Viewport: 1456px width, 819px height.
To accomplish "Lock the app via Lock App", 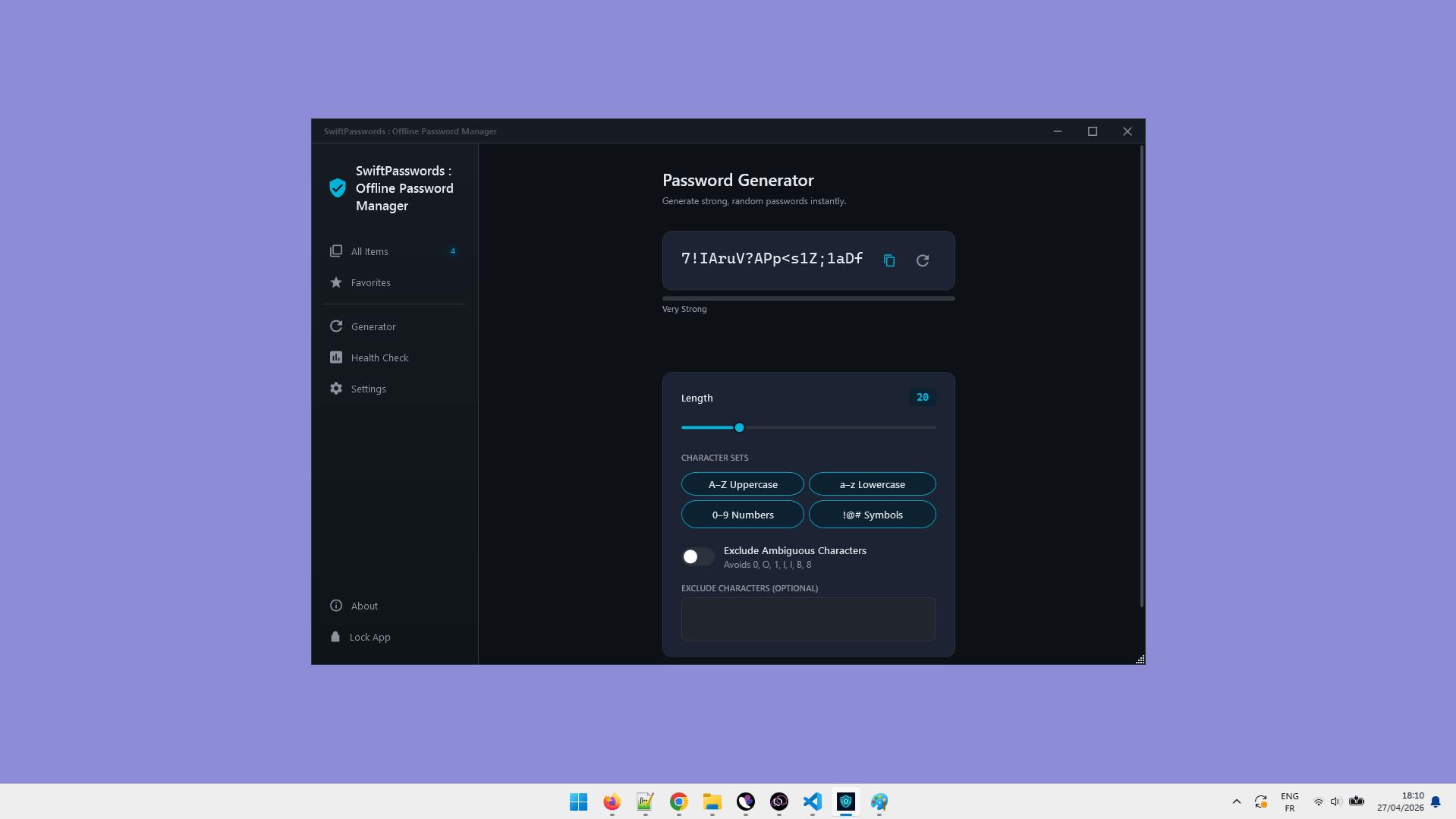I will pyautogui.click(x=395, y=637).
